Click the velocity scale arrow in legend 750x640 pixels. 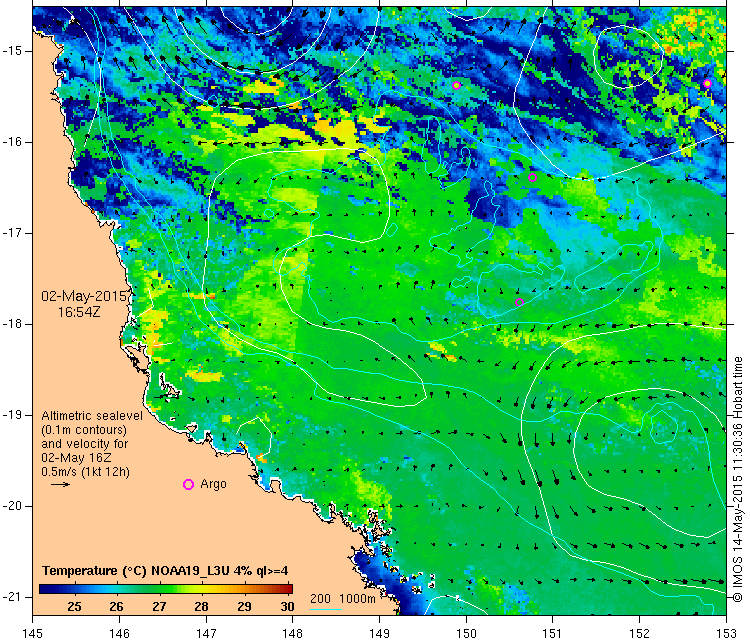tap(61, 485)
